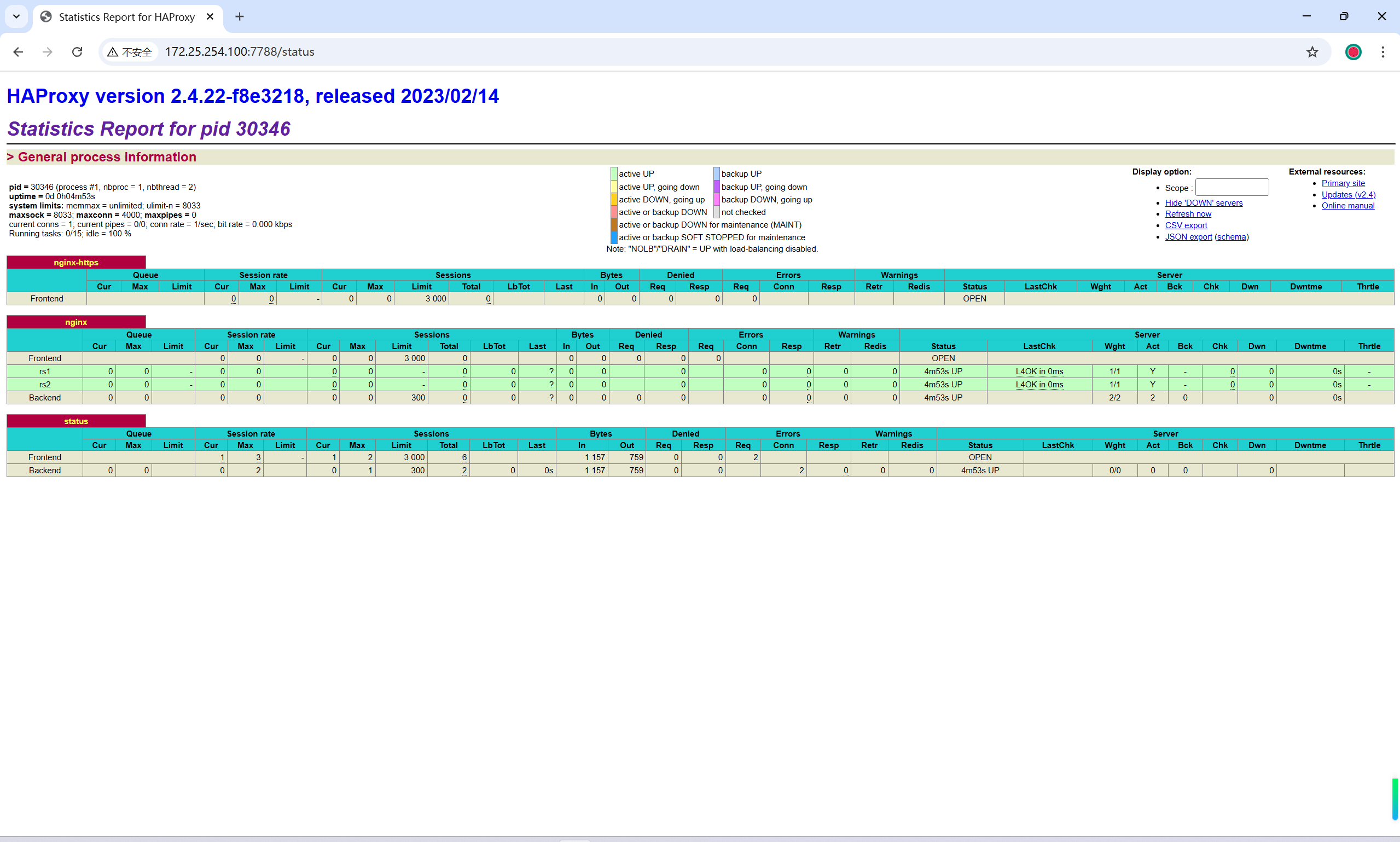Click the nginx Backend row label

coord(45,397)
